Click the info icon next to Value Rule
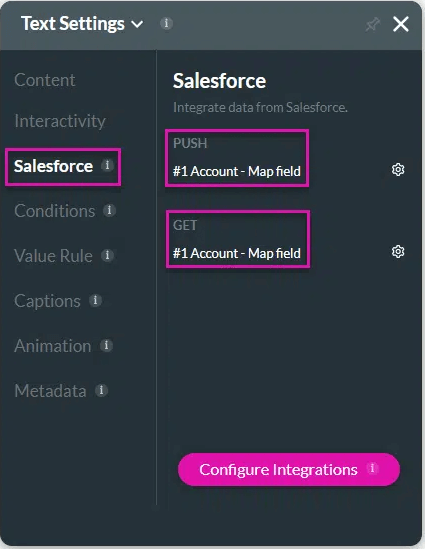The image size is (425, 549). click(x=107, y=255)
